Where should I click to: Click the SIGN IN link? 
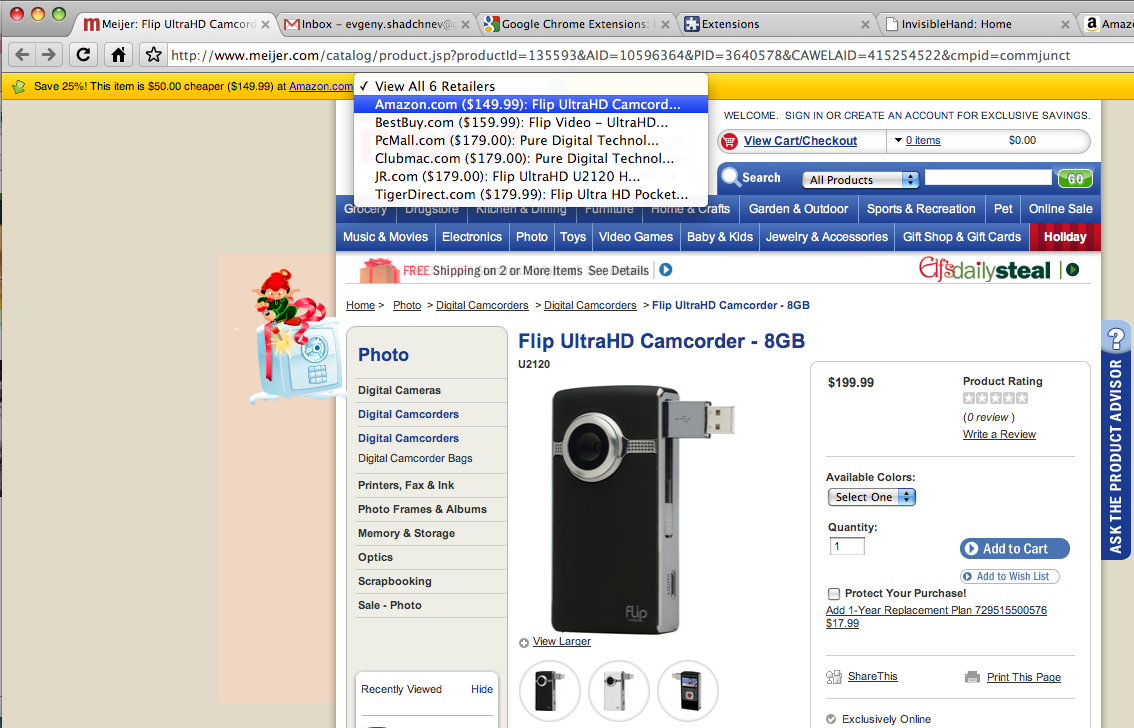point(803,115)
